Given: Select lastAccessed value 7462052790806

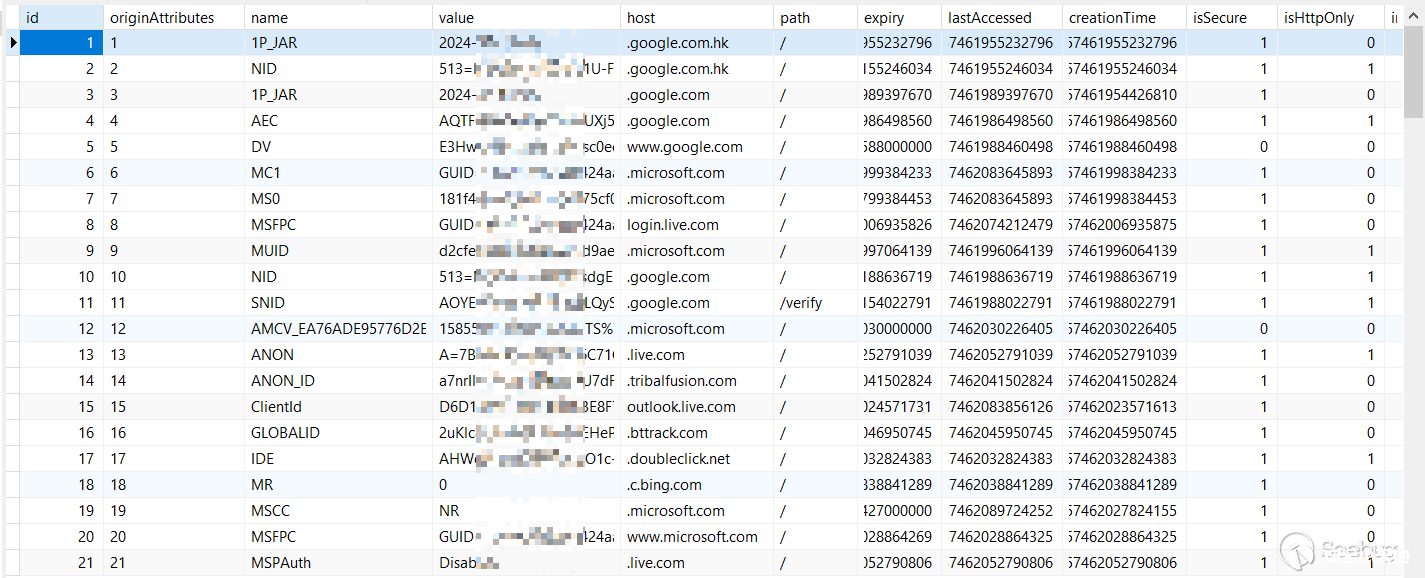Looking at the screenshot, I should click(1001, 563).
